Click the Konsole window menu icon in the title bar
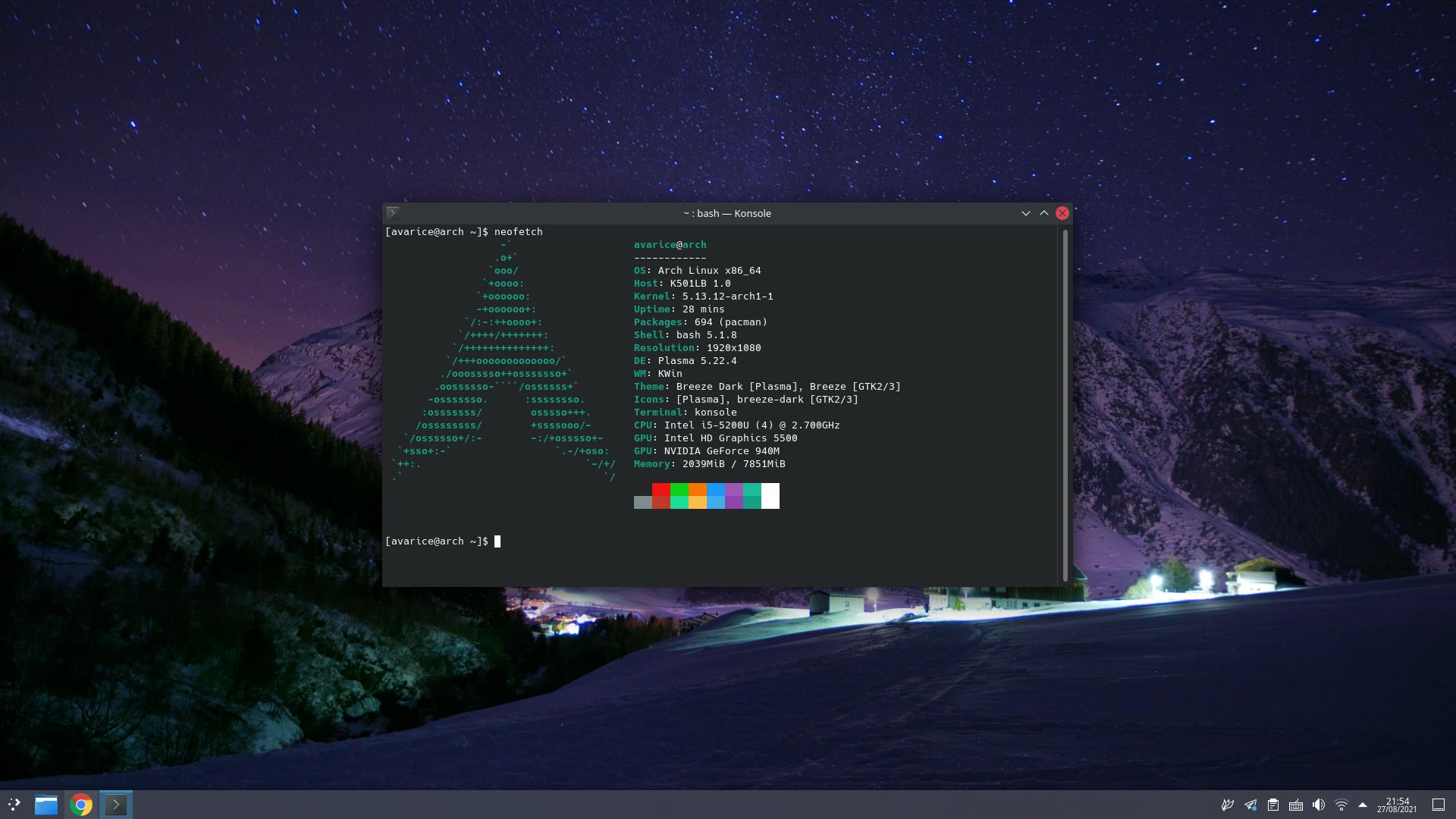The width and height of the screenshot is (1456, 819). pyautogui.click(x=393, y=213)
